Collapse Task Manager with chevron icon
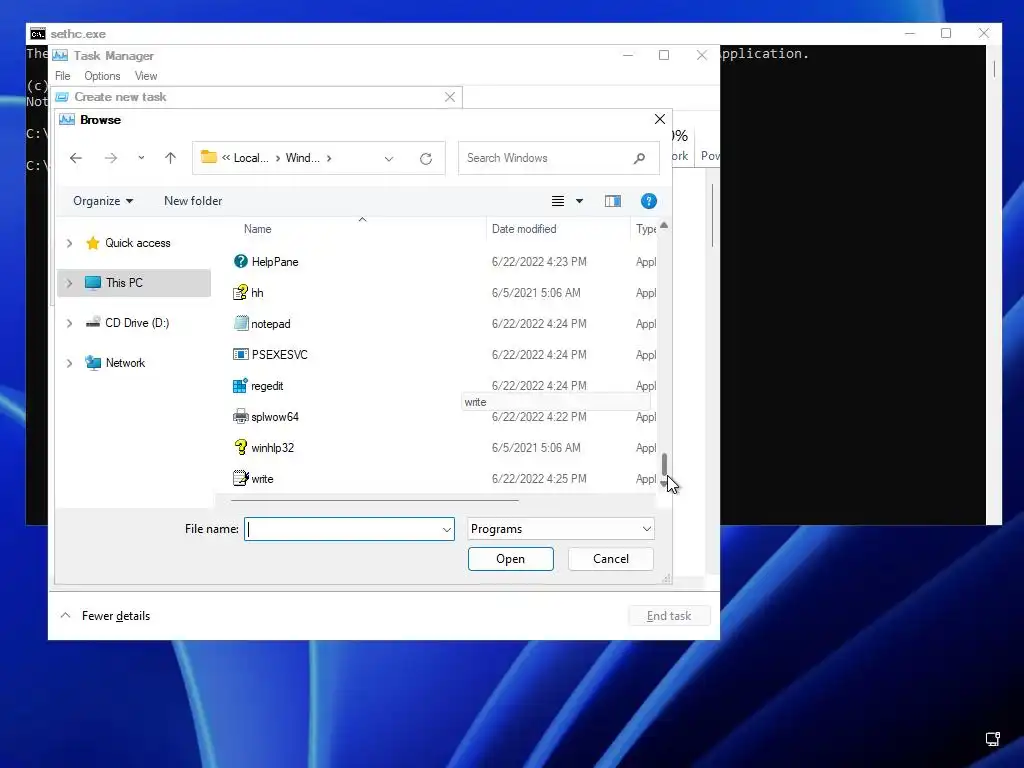Screen dimensions: 1024x768 65,615
